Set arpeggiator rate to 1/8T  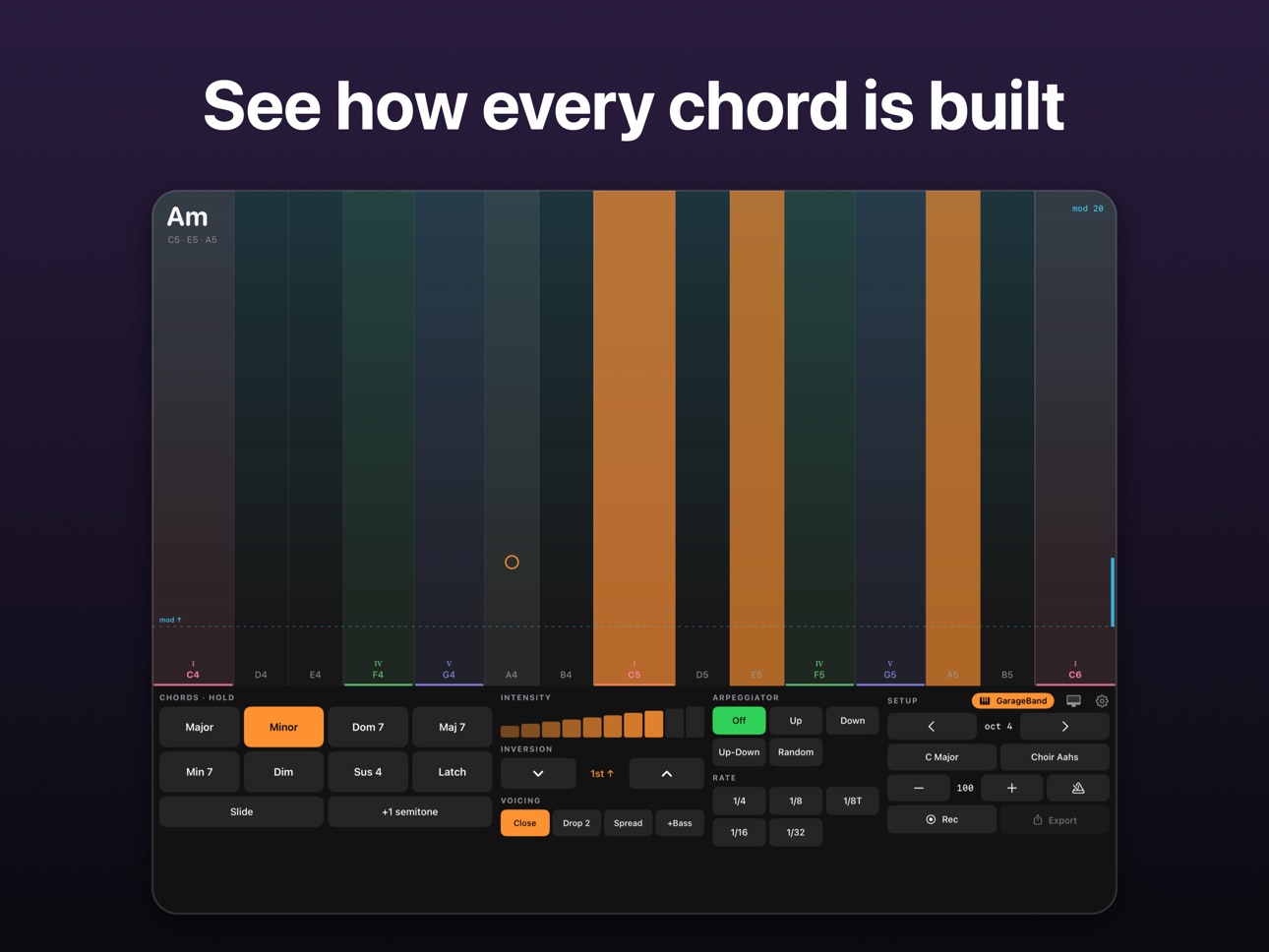pyautogui.click(x=853, y=802)
